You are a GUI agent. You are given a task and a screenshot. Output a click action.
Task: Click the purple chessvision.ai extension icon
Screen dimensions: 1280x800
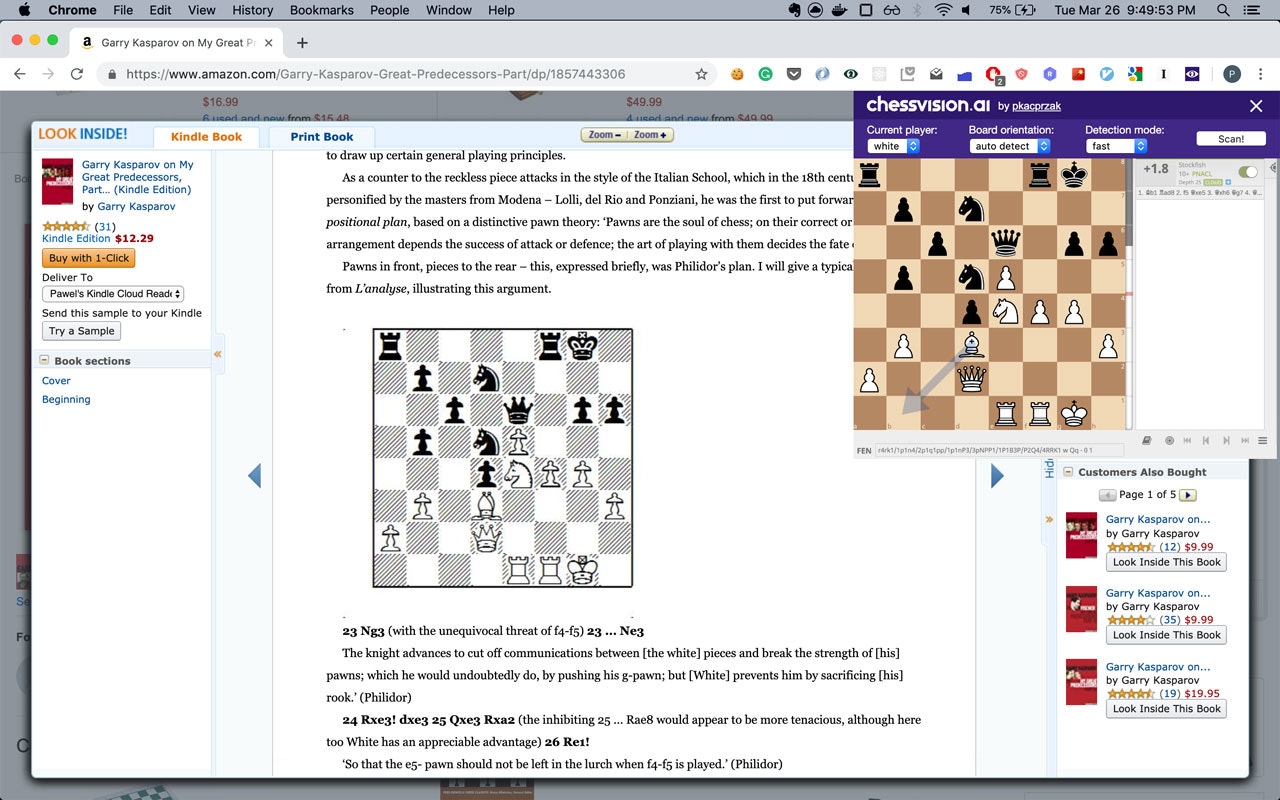[1192, 74]
